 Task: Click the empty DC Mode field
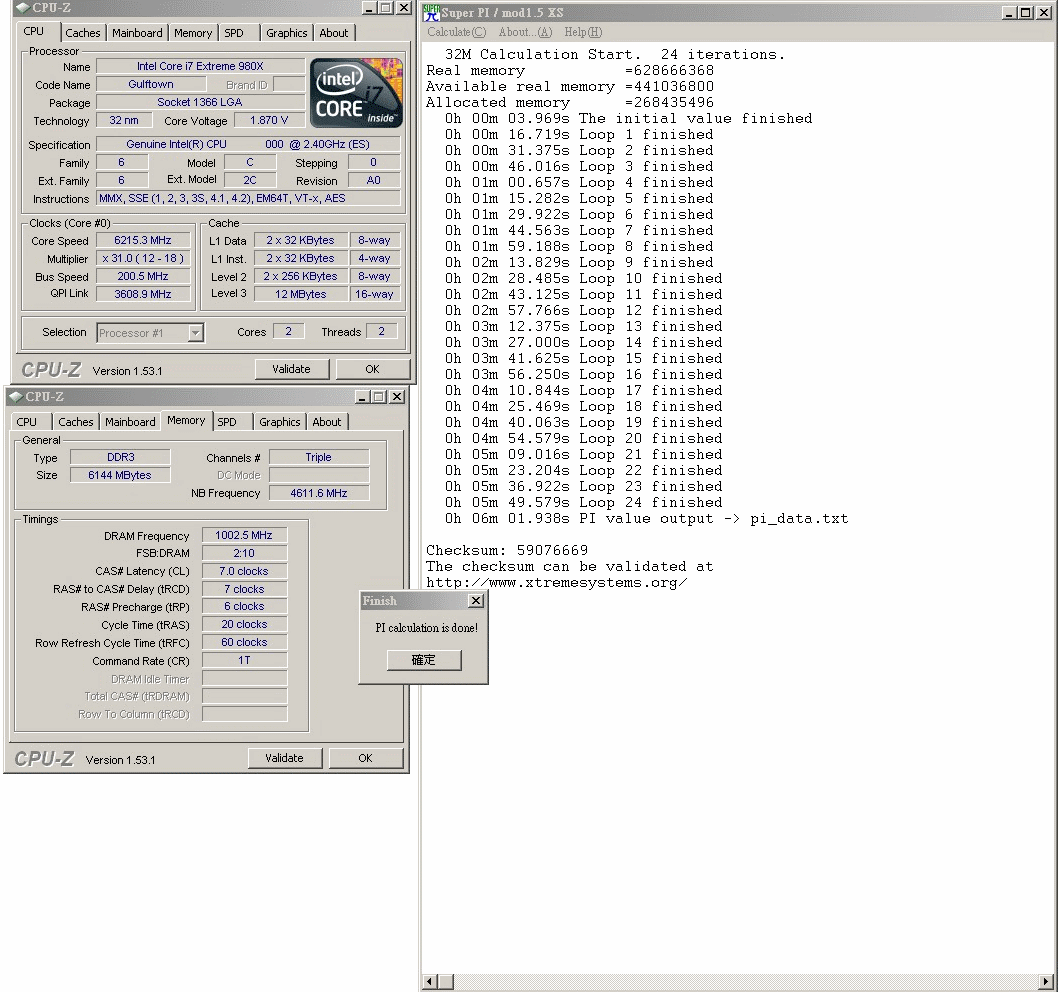click(x=318, y=475)
